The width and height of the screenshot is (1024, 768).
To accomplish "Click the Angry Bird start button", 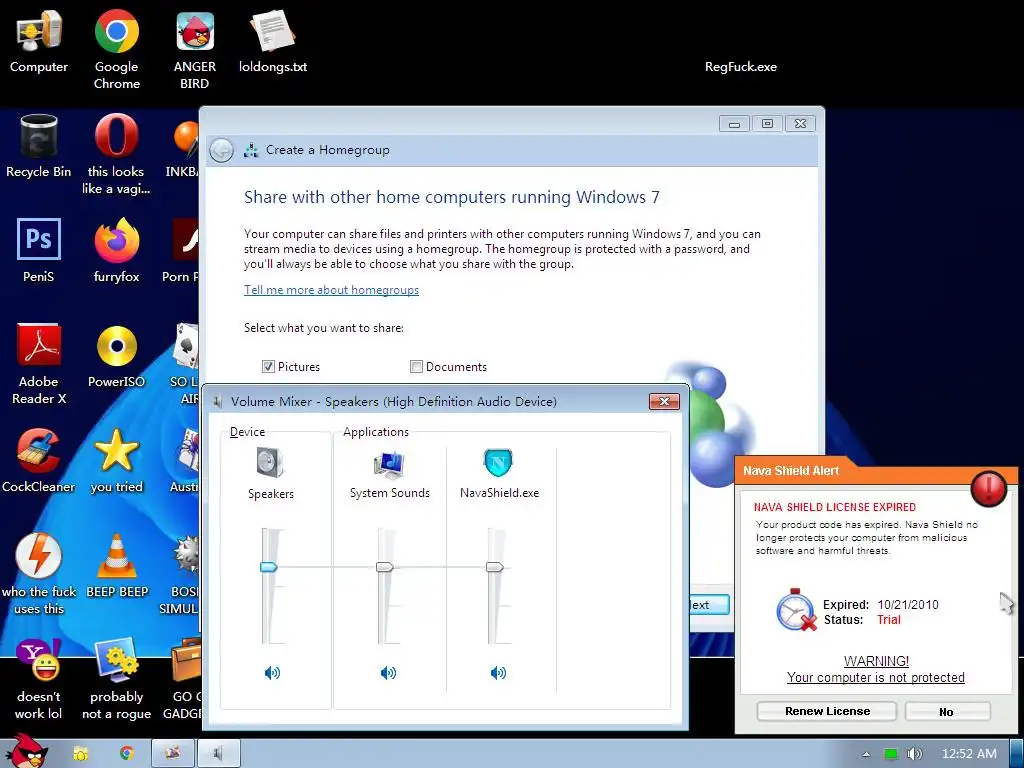I will (26, 751).
